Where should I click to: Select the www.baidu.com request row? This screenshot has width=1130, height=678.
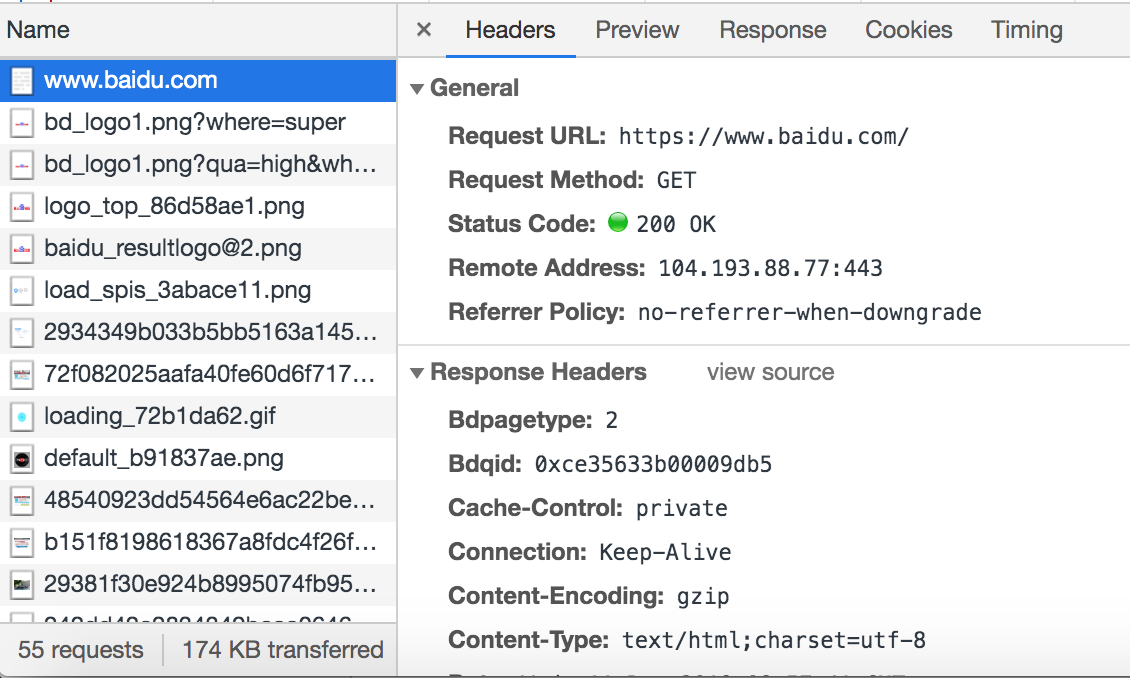click(x=198, y=80)
